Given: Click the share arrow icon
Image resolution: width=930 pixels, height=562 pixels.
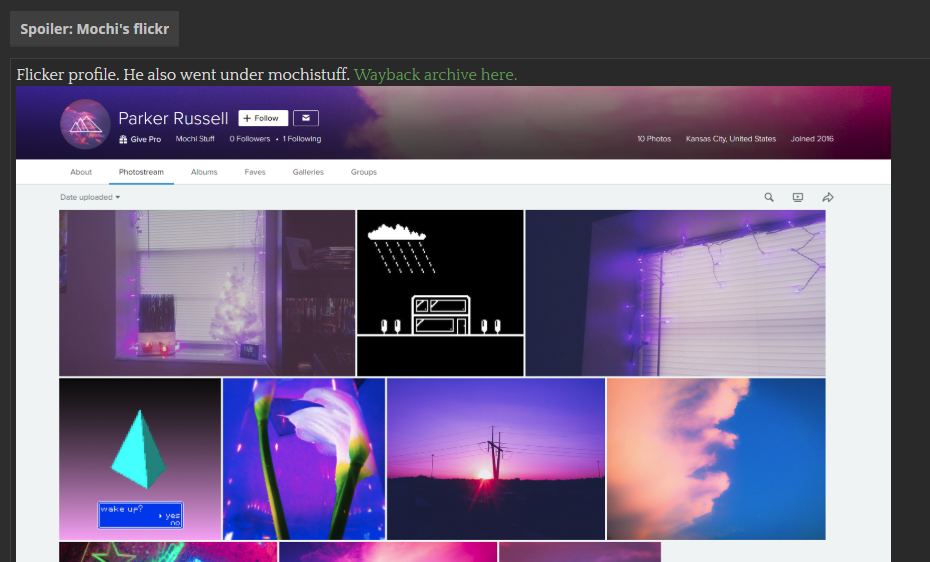Looking at the screenshot, I should click(x=828, y=197).
